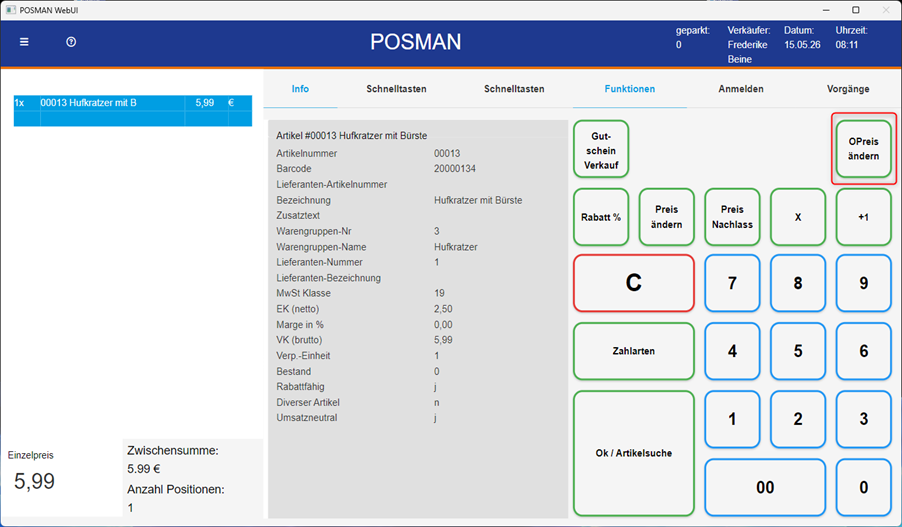Click the Uhrzeit value 08:11
902x527 pixels.
click(x=847, y=45)
